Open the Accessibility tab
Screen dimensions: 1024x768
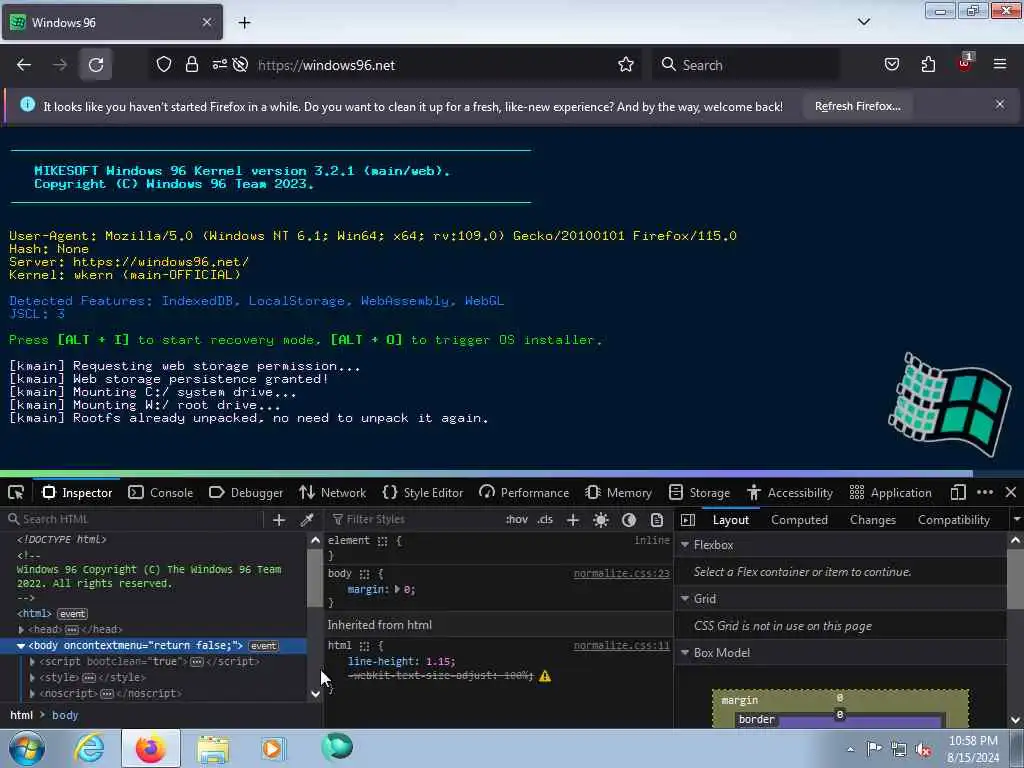[x=790, y=492]
